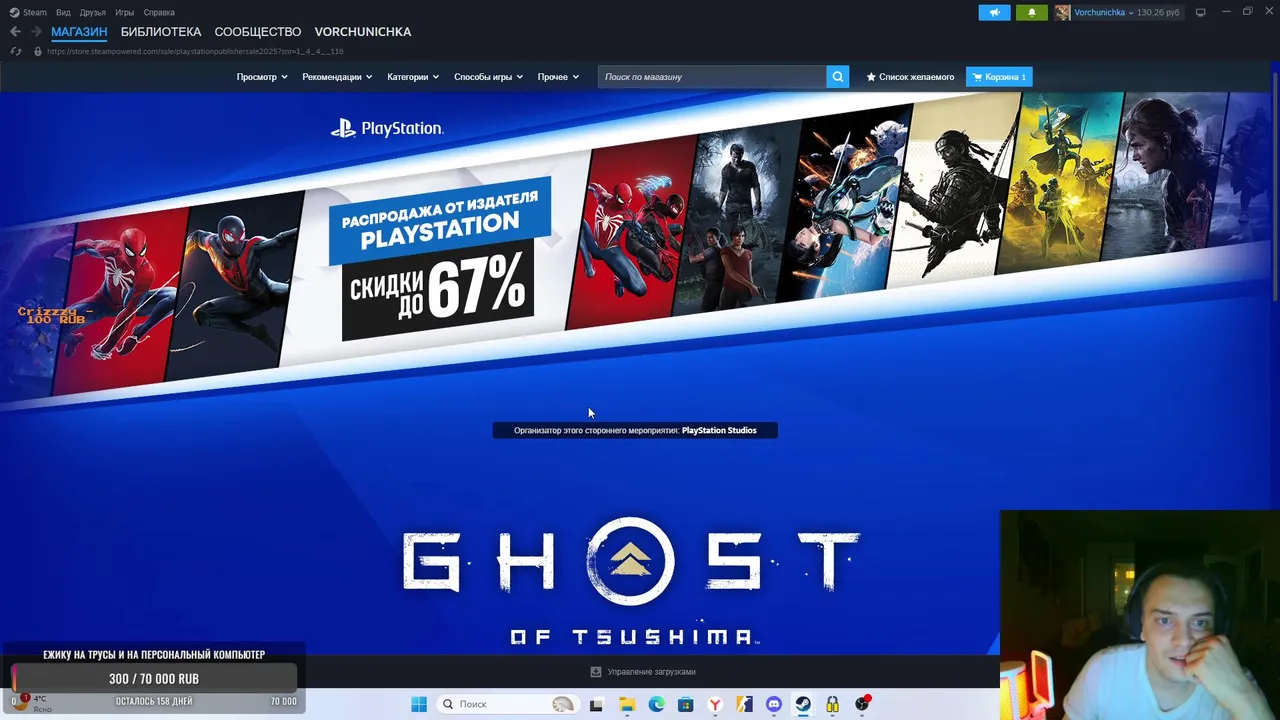Screen dimensions: 1280x720
Task: Focus the Поиск по магазину search field
Action: (712, 77)
